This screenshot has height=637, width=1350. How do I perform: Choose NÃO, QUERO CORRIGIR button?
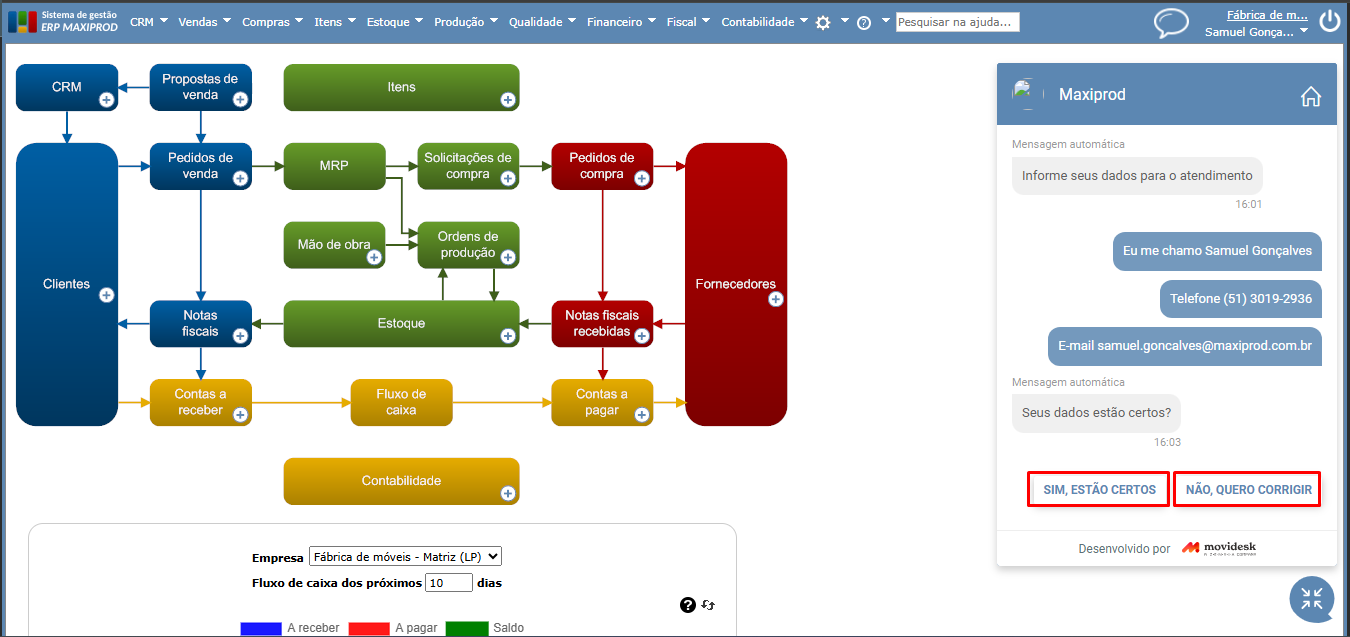tap(1248, 490)
